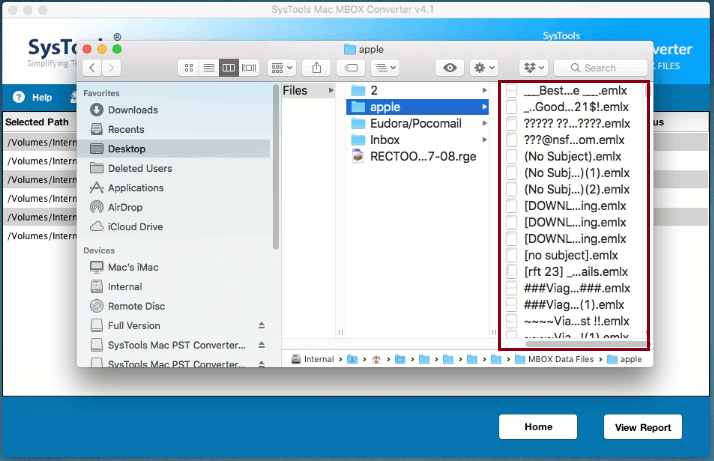Select Mac's iMac under Devices
The height and width of the screenshot is (461, 714).
[124, 267]
